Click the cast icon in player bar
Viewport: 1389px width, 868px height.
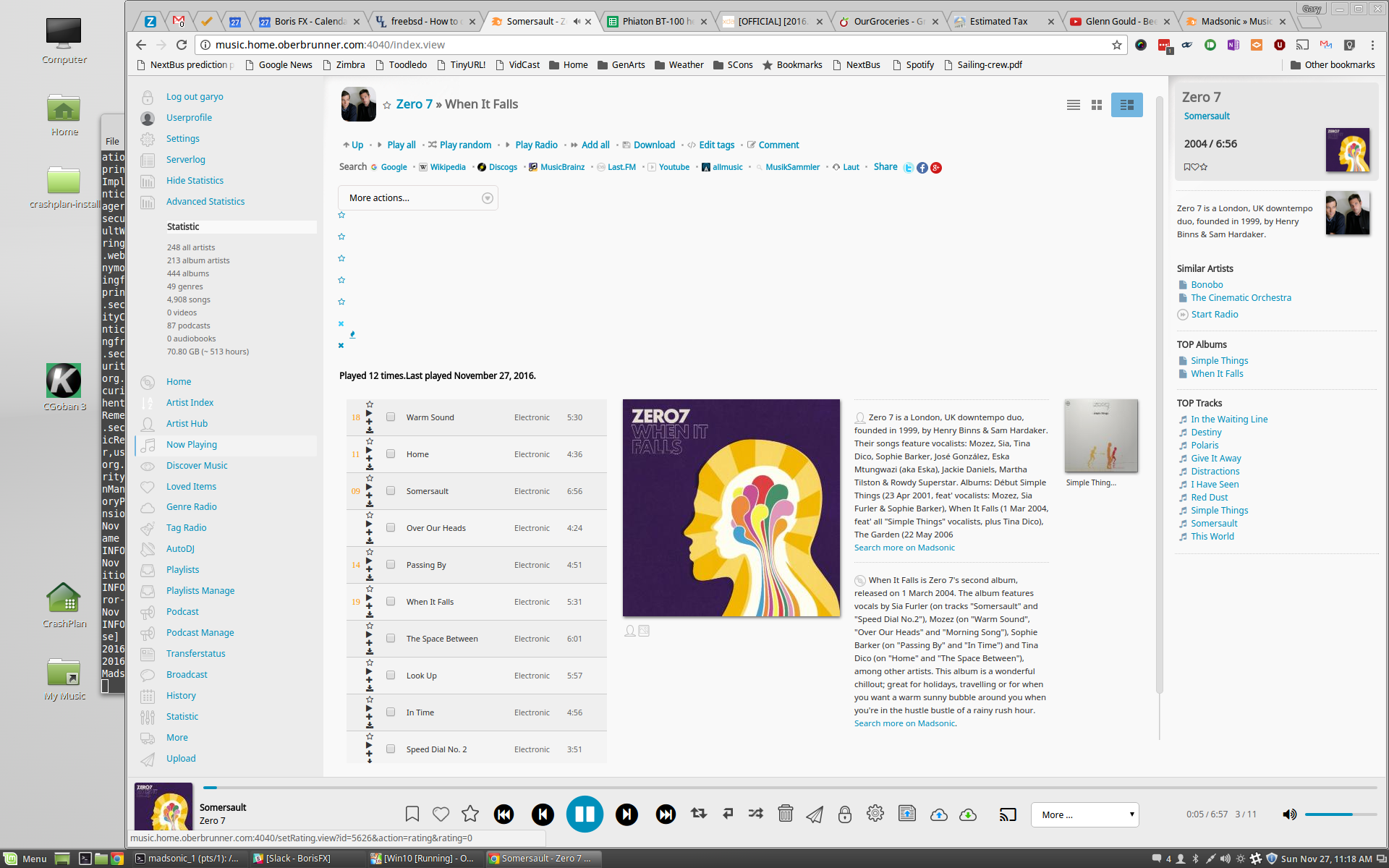click(x=1008, y=814)
